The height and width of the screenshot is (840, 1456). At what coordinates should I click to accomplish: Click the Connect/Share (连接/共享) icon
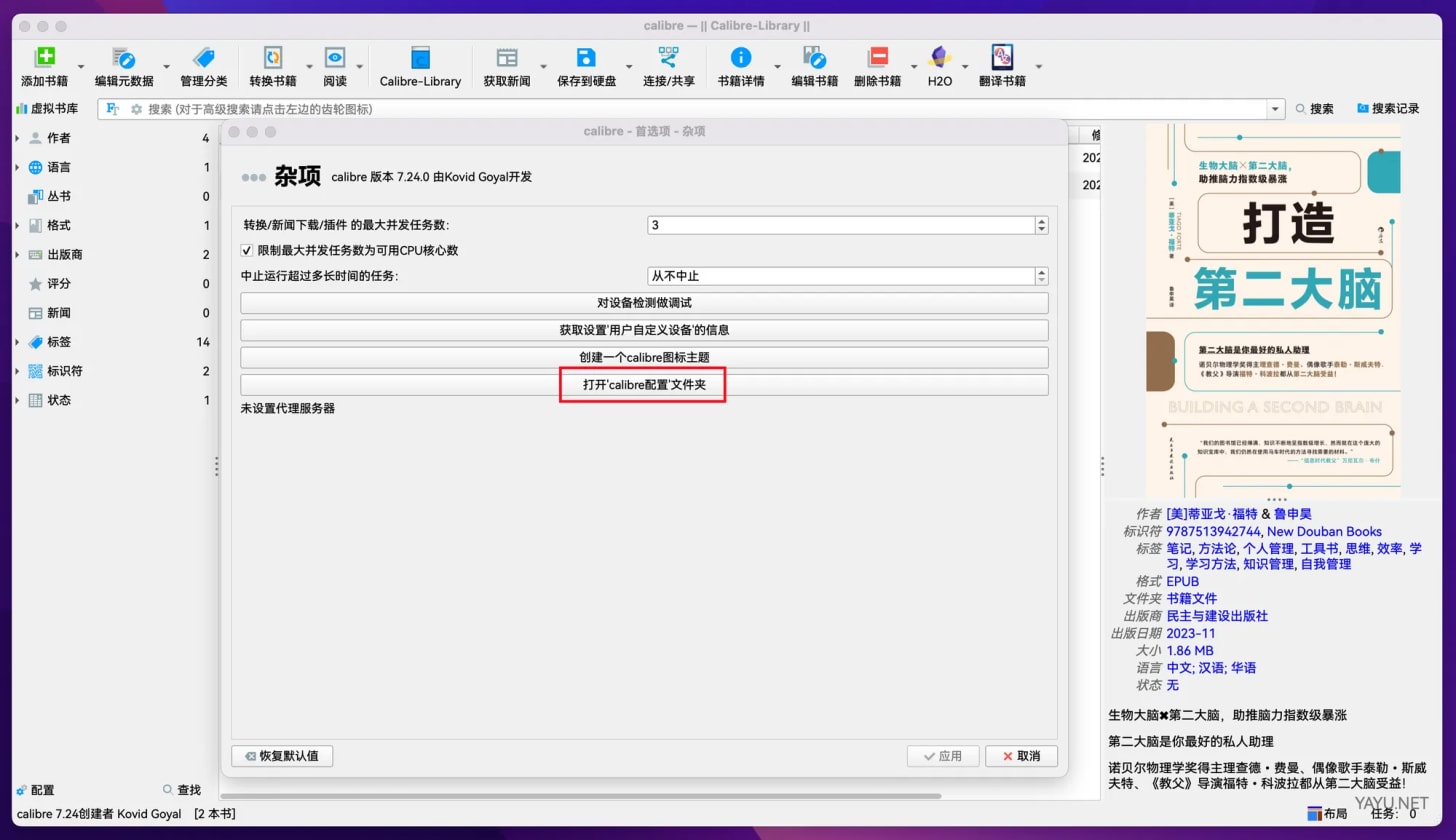coord(668,58)
